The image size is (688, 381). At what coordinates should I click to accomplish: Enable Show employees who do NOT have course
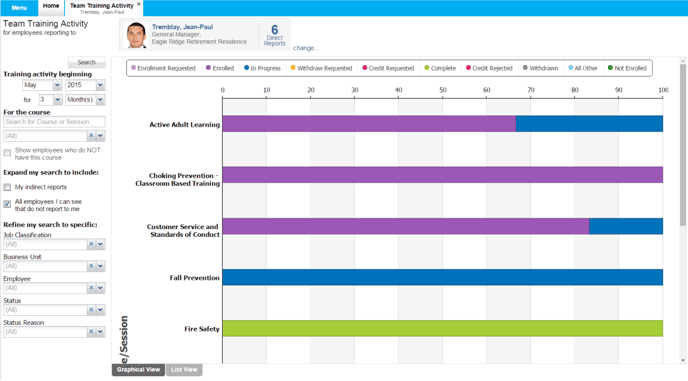point(7,153)
